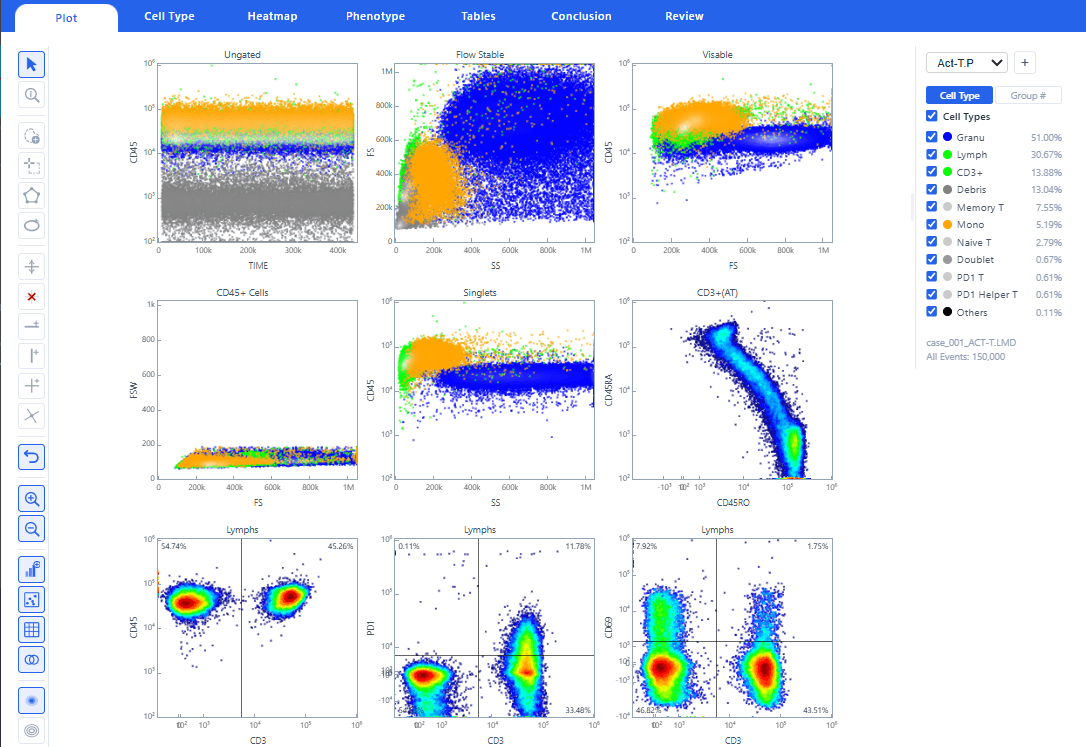Click the zoom out magnifier
Screen dimensions: 1086x747
point(31,529)
